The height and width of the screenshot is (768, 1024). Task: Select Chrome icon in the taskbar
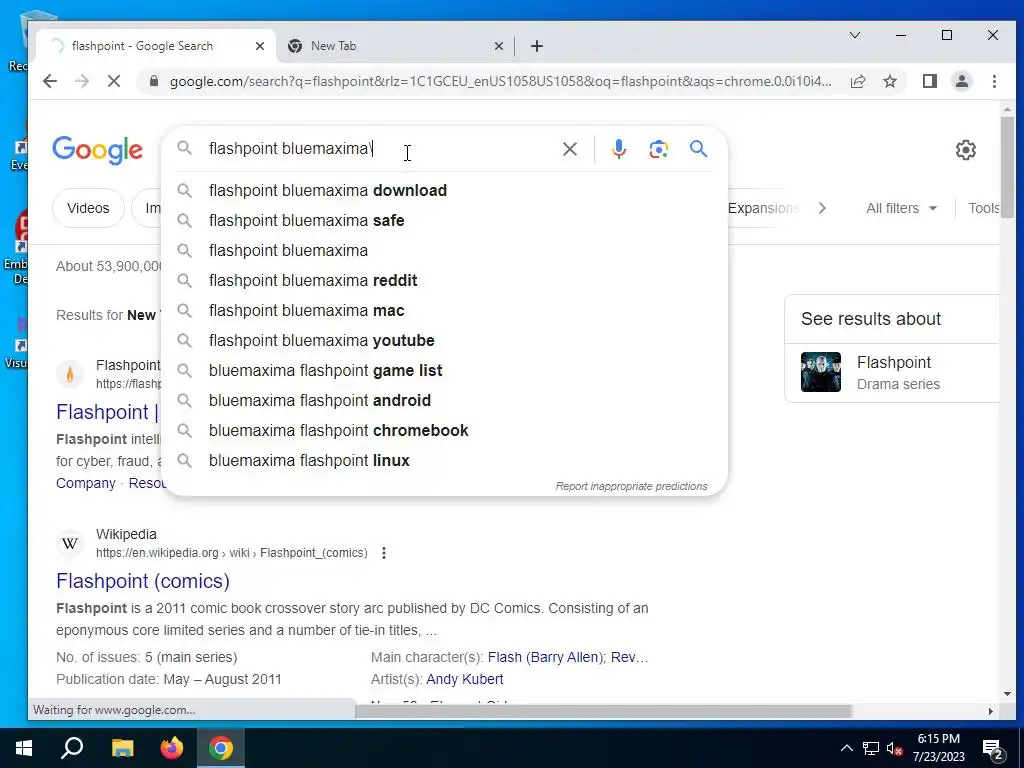tap(221, 748)
